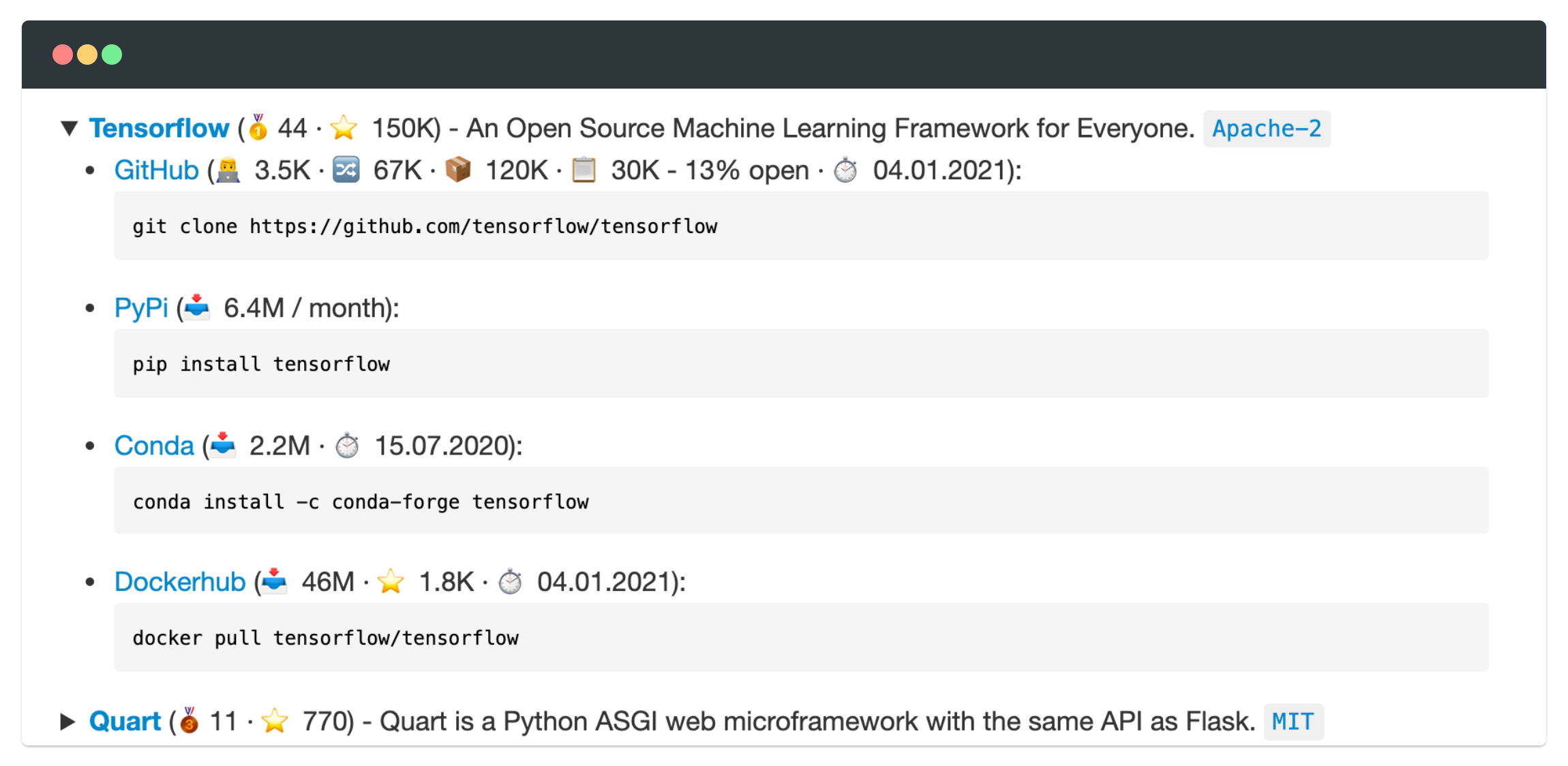Click the contributor icon beside 3.5K
Image resolution: width=1568 pixels, height=766 pixels.
(228, 170)
